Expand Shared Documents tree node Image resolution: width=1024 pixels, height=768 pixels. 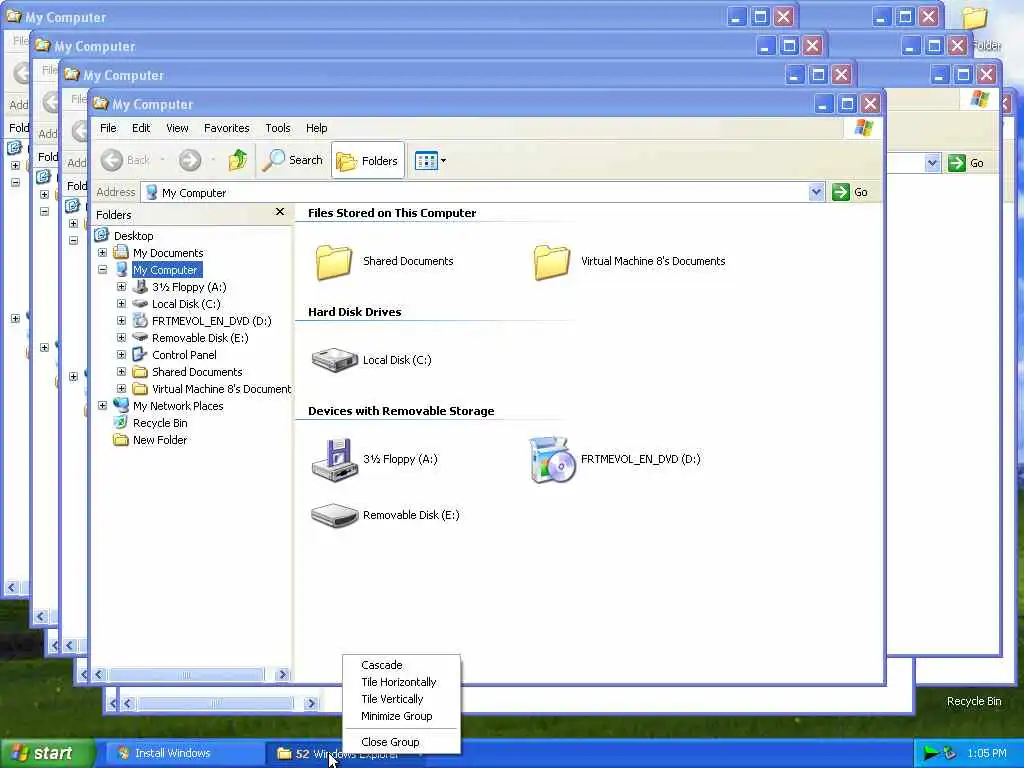pyautogui.click(x=121, y=372)
